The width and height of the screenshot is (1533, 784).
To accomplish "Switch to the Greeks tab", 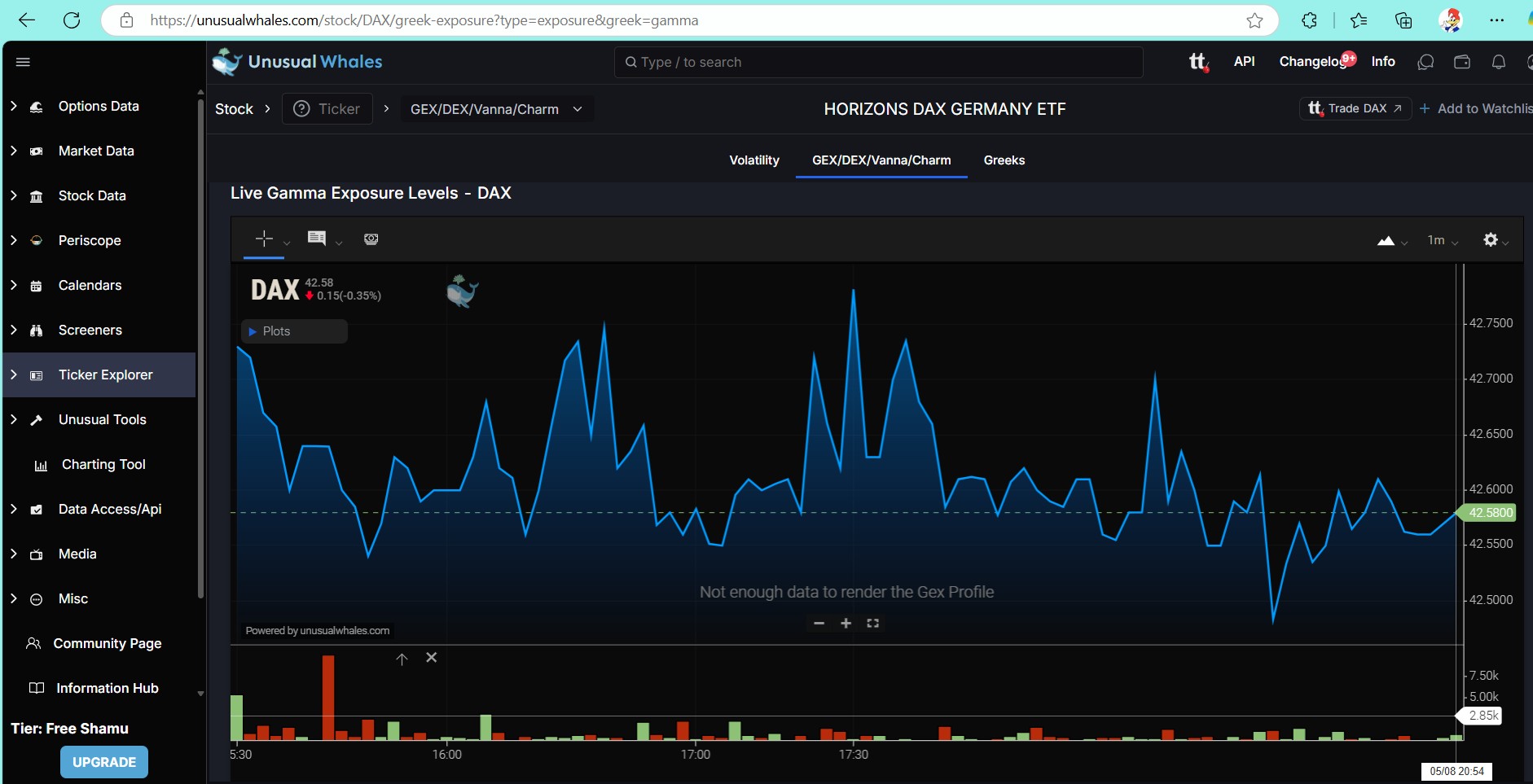I will [x=1004, y=160].
